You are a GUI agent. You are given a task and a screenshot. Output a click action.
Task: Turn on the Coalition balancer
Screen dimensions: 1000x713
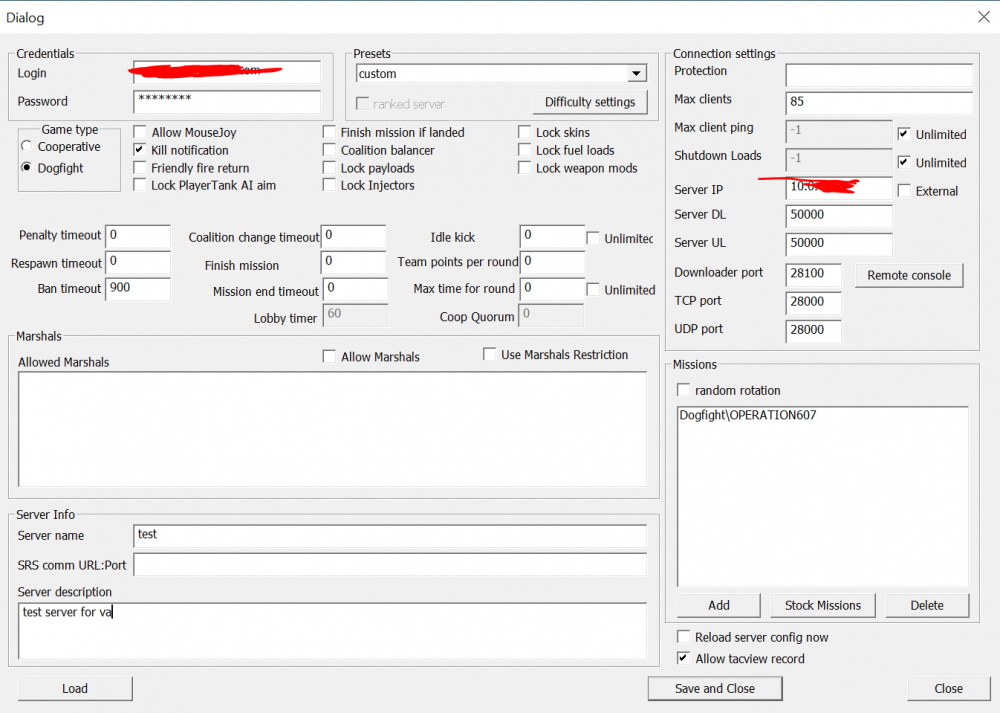(x=329, y=149)
